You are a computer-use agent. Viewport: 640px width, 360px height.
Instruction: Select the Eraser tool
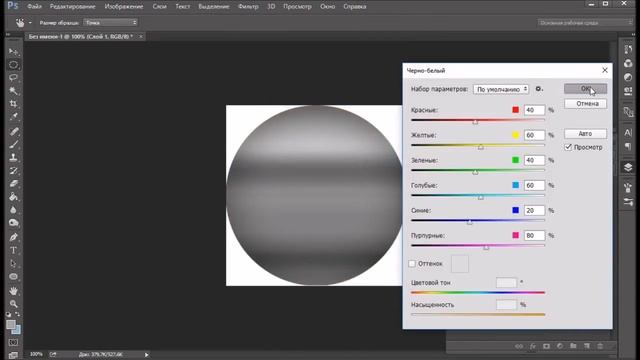tap(13, 184)
